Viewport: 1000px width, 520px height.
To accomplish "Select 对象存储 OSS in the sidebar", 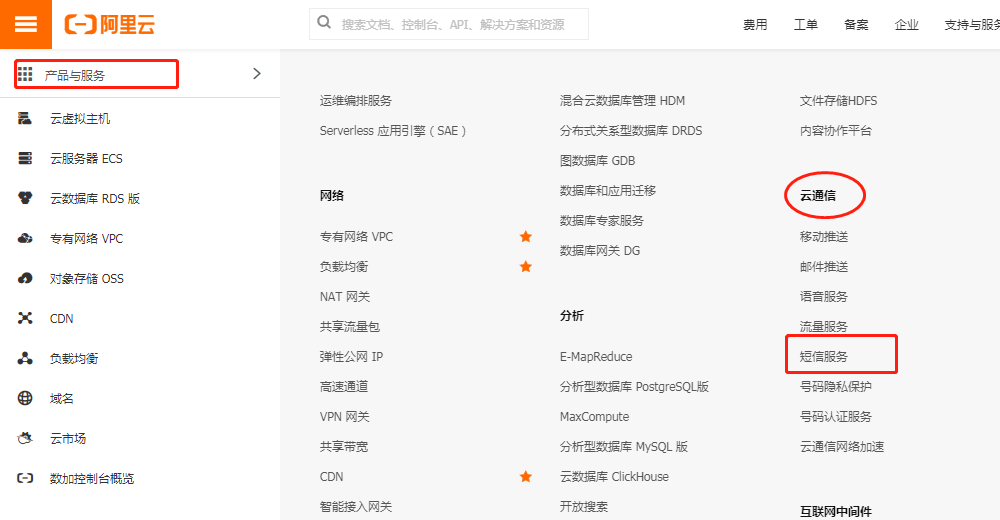I will click(87, 279).
